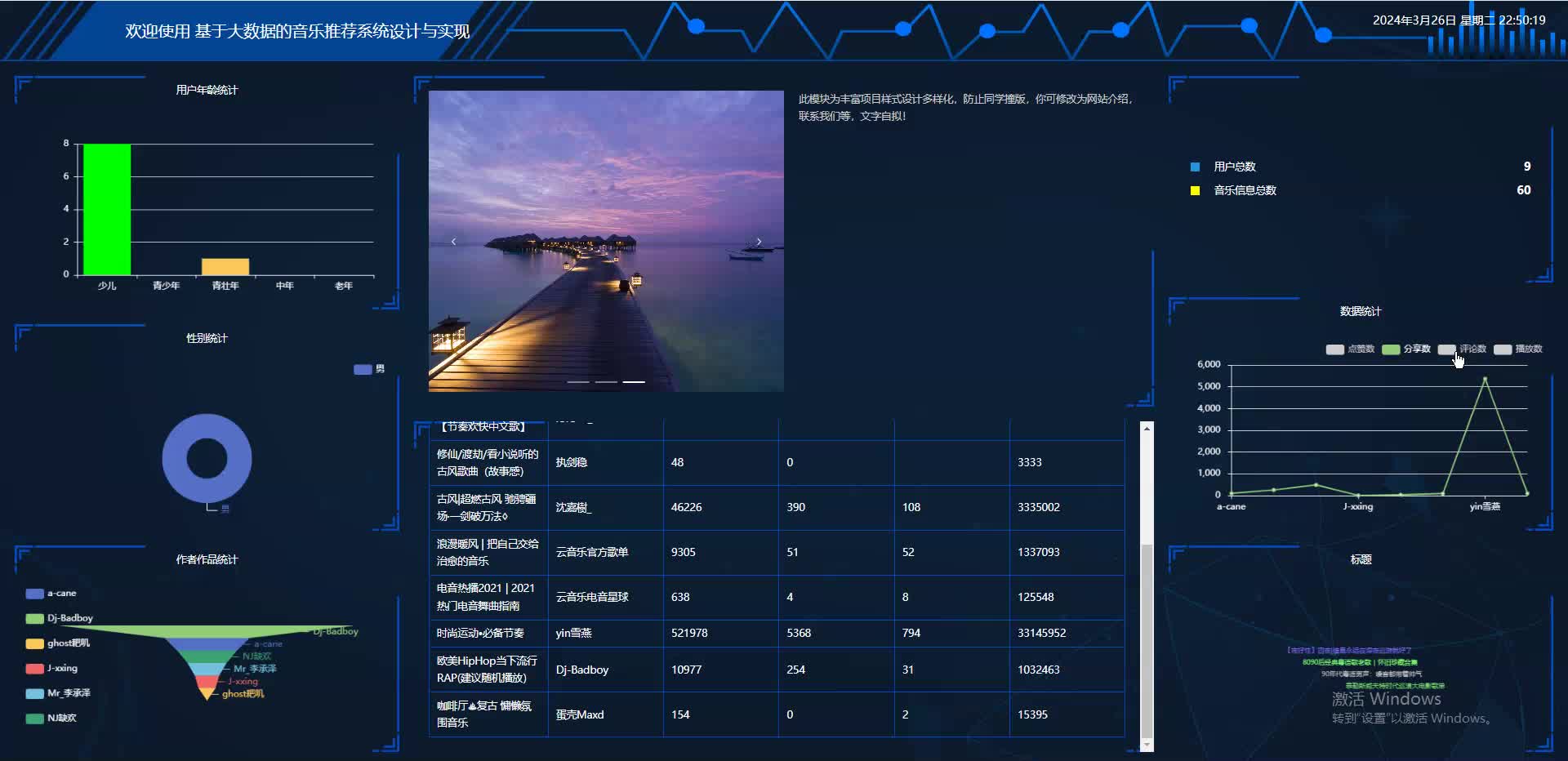Viewport: 1568px width, 761px height.
Task: Select the second carousel indicator dash
Action: (606, 381)
